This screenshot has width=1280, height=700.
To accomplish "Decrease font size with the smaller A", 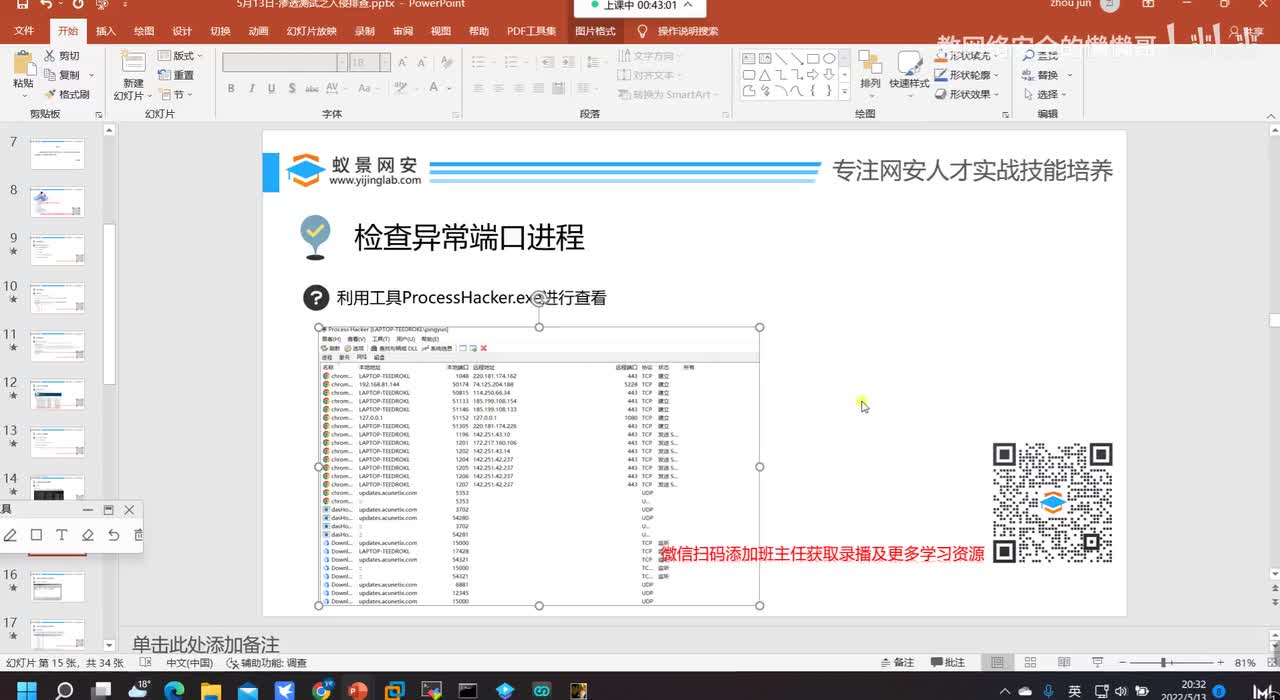I will 421,62.
